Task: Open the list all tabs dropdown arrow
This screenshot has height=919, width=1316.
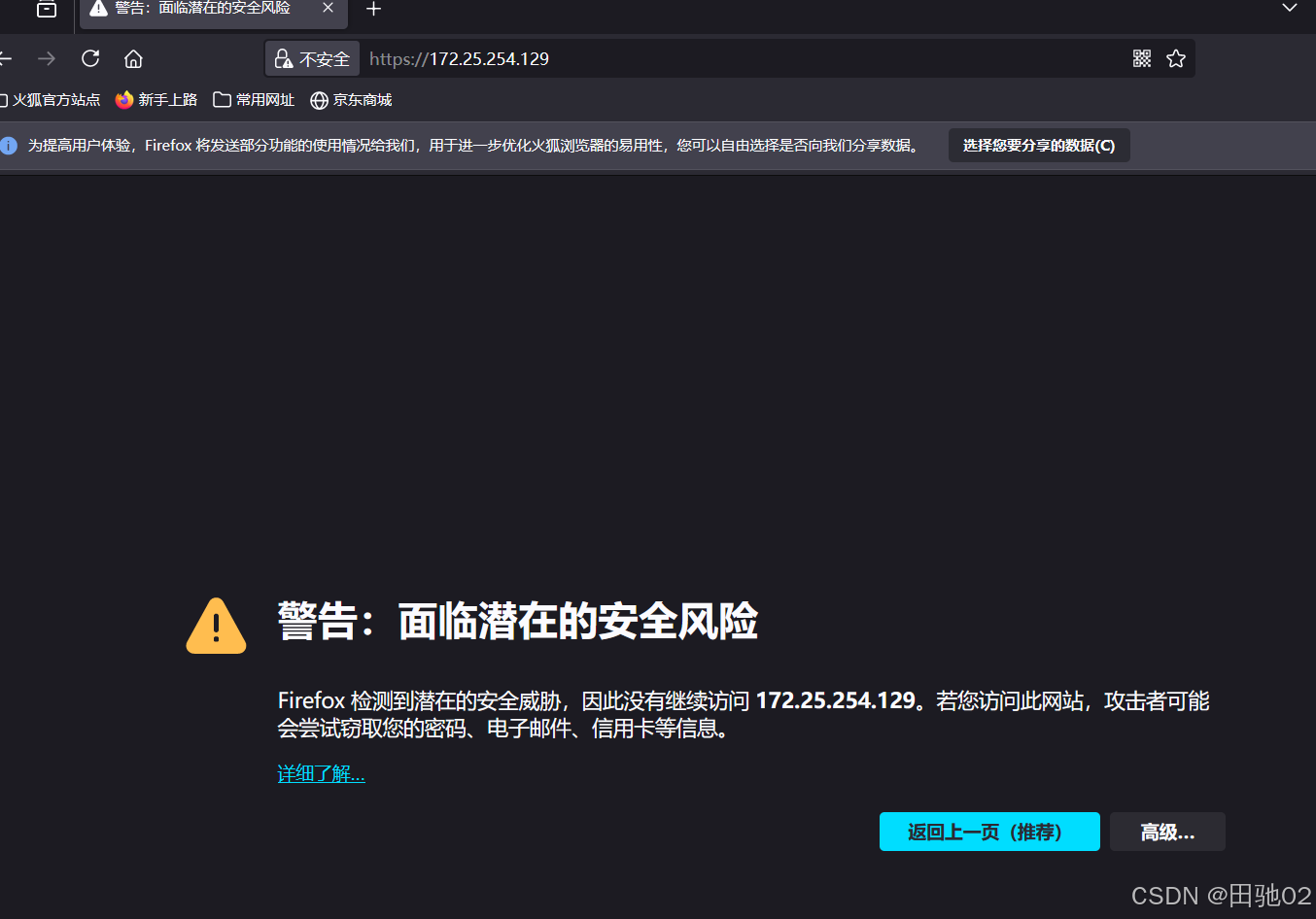Action: pos(1290,8)
